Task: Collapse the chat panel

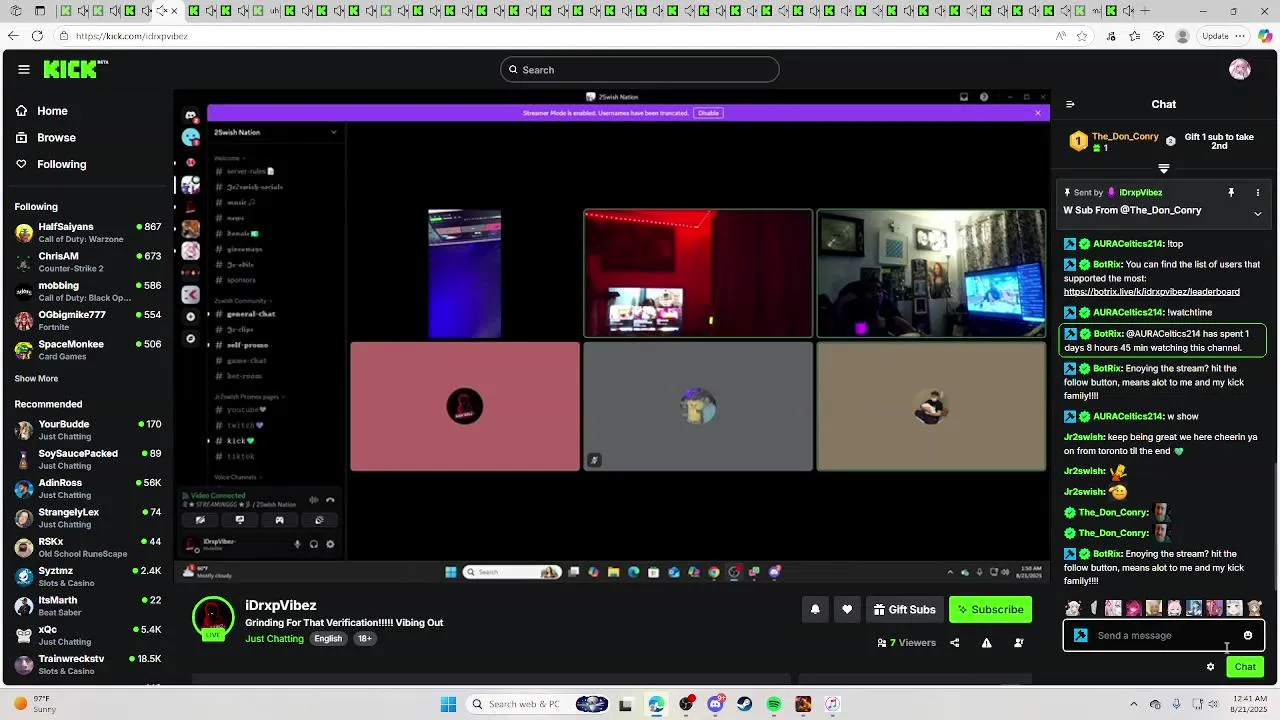Action: click(x=1070, y=104)
